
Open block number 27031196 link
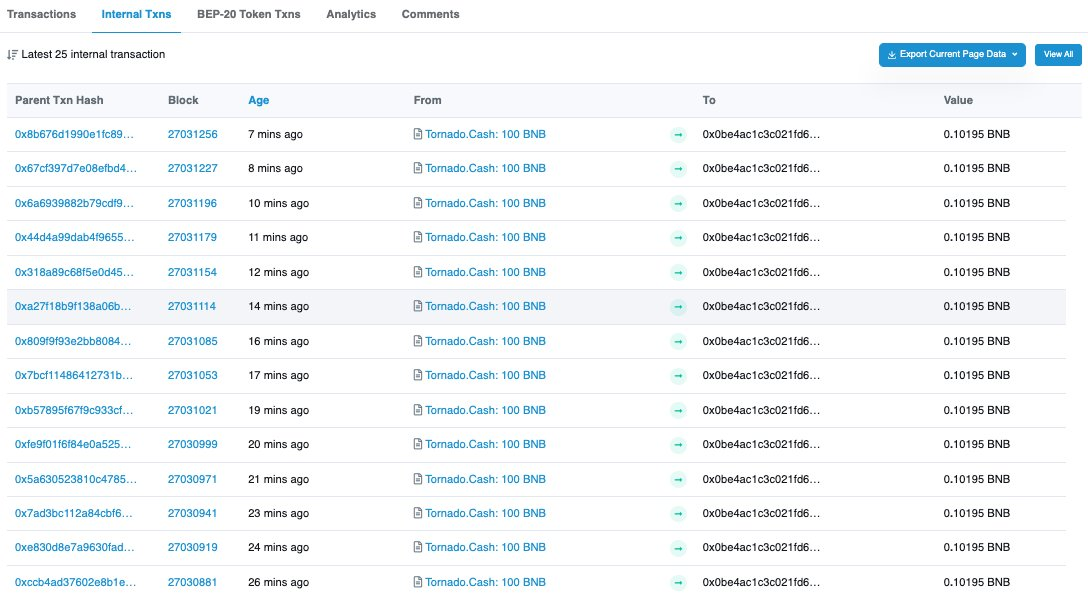(192, 203)
